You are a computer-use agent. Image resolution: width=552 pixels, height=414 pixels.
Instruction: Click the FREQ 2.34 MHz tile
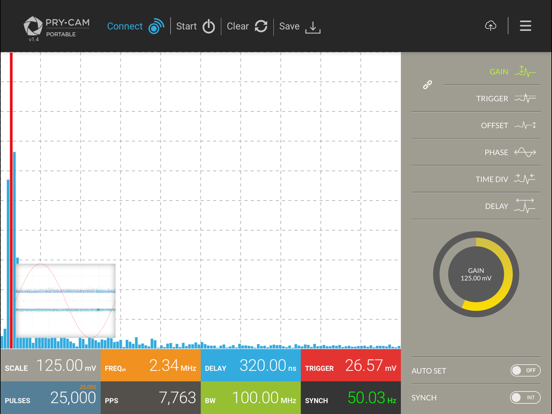click(x=151, y=365)
